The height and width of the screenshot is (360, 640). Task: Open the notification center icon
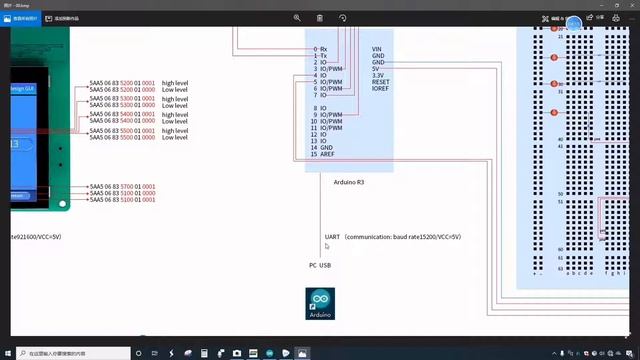[x=629, y=353]
